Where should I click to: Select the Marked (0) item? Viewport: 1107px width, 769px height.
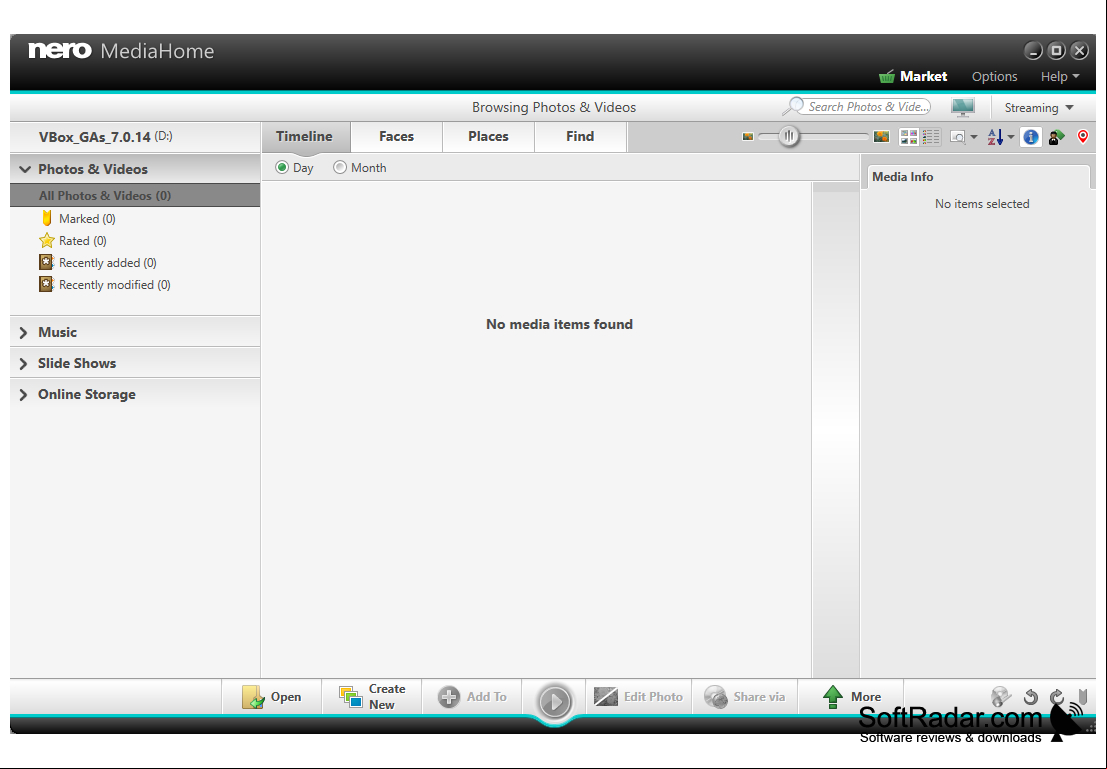[87, 219]
